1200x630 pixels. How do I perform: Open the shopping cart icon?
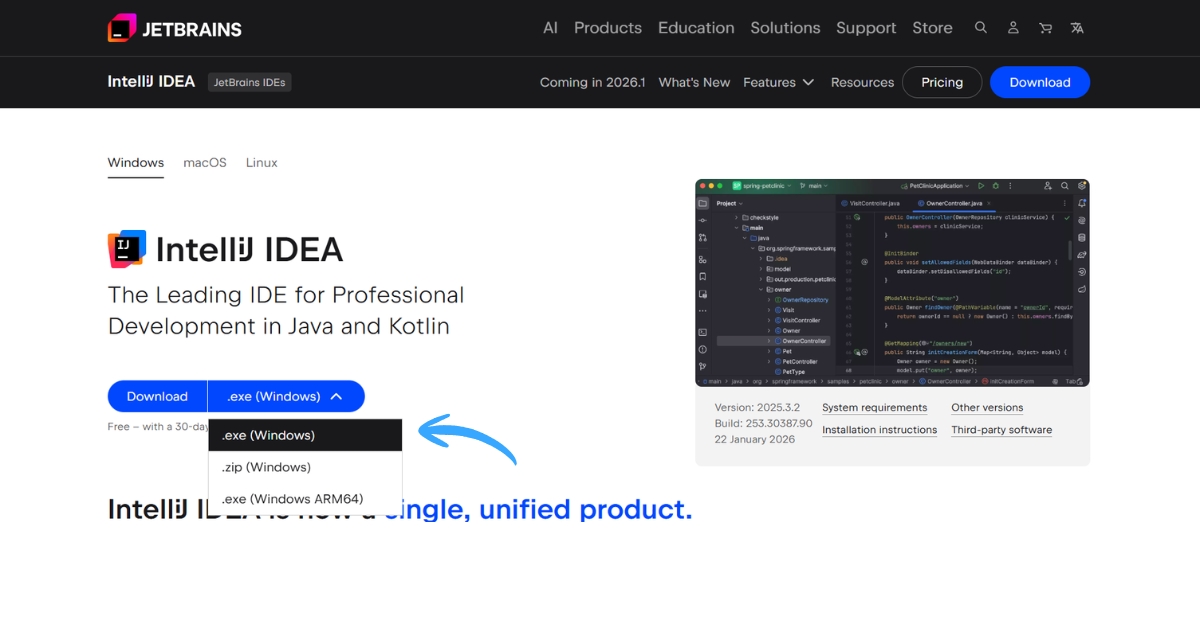click(1045, 28)
